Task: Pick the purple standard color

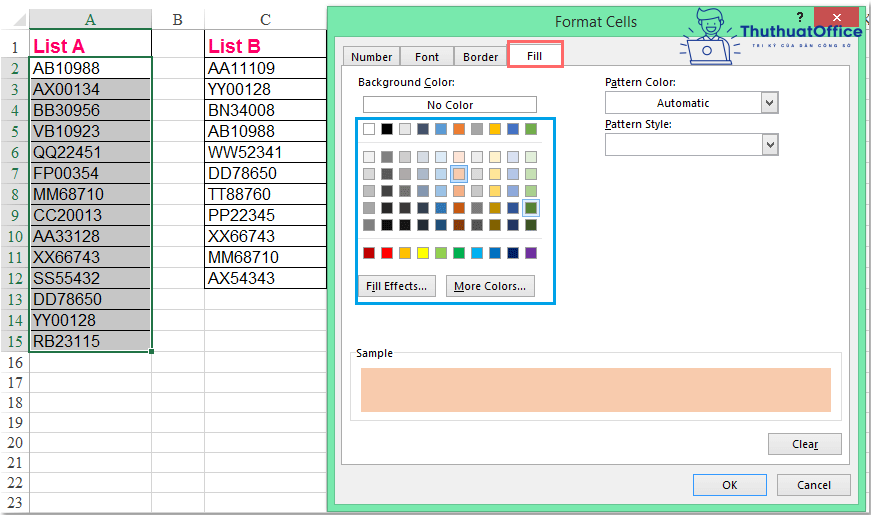Action: click(531, 253)
